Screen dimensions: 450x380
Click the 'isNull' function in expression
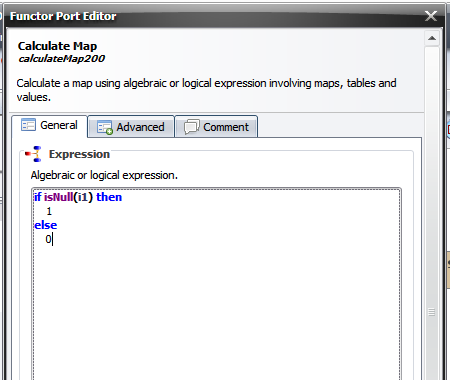[58, 197]
